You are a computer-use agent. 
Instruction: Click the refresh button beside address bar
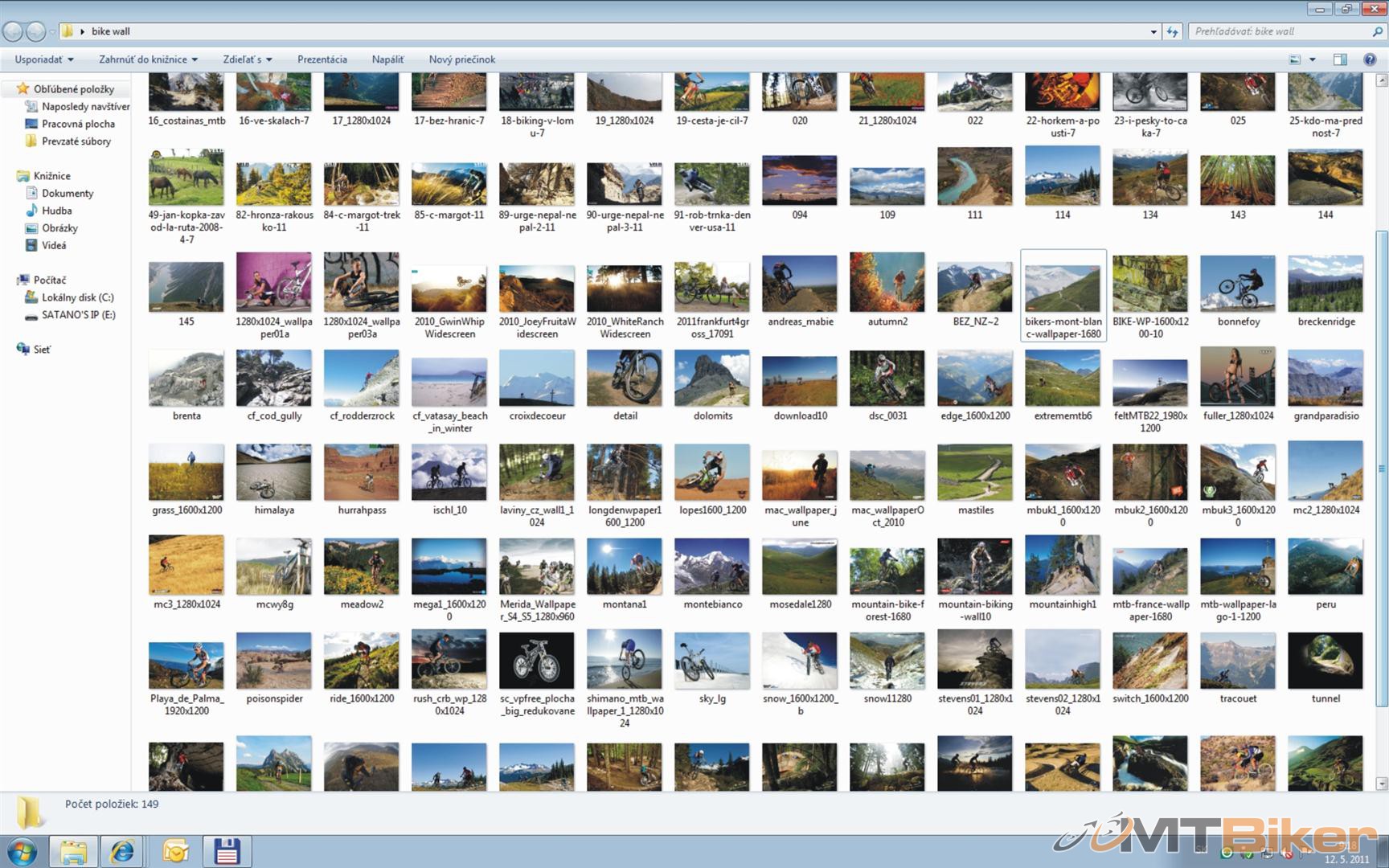[x=1173, y=31]
